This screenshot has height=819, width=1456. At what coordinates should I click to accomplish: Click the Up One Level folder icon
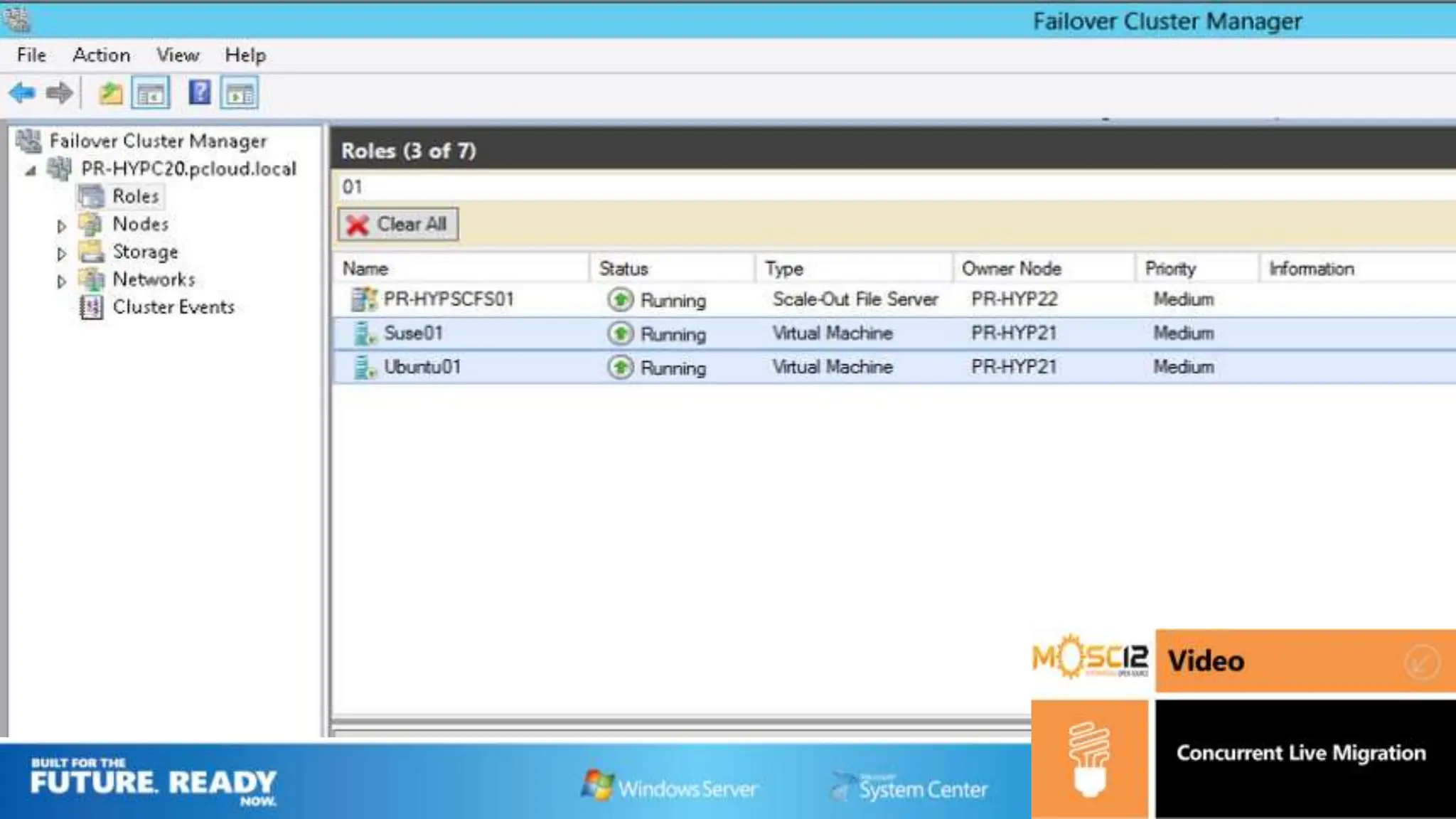pyautogui.click(x=110, y=93)
